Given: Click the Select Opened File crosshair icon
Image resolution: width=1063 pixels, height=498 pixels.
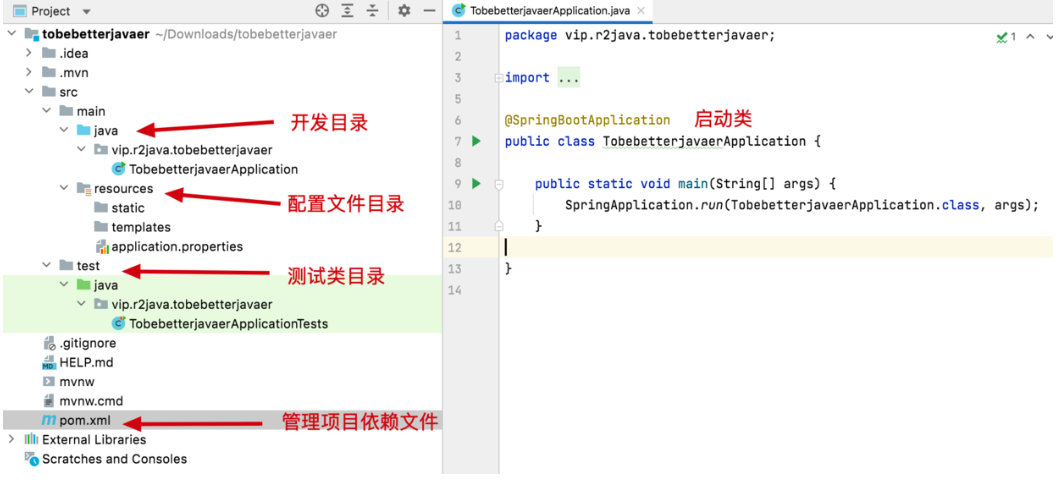Looking at the screenshot, I should pyautogui.click(x=322, y=11).
